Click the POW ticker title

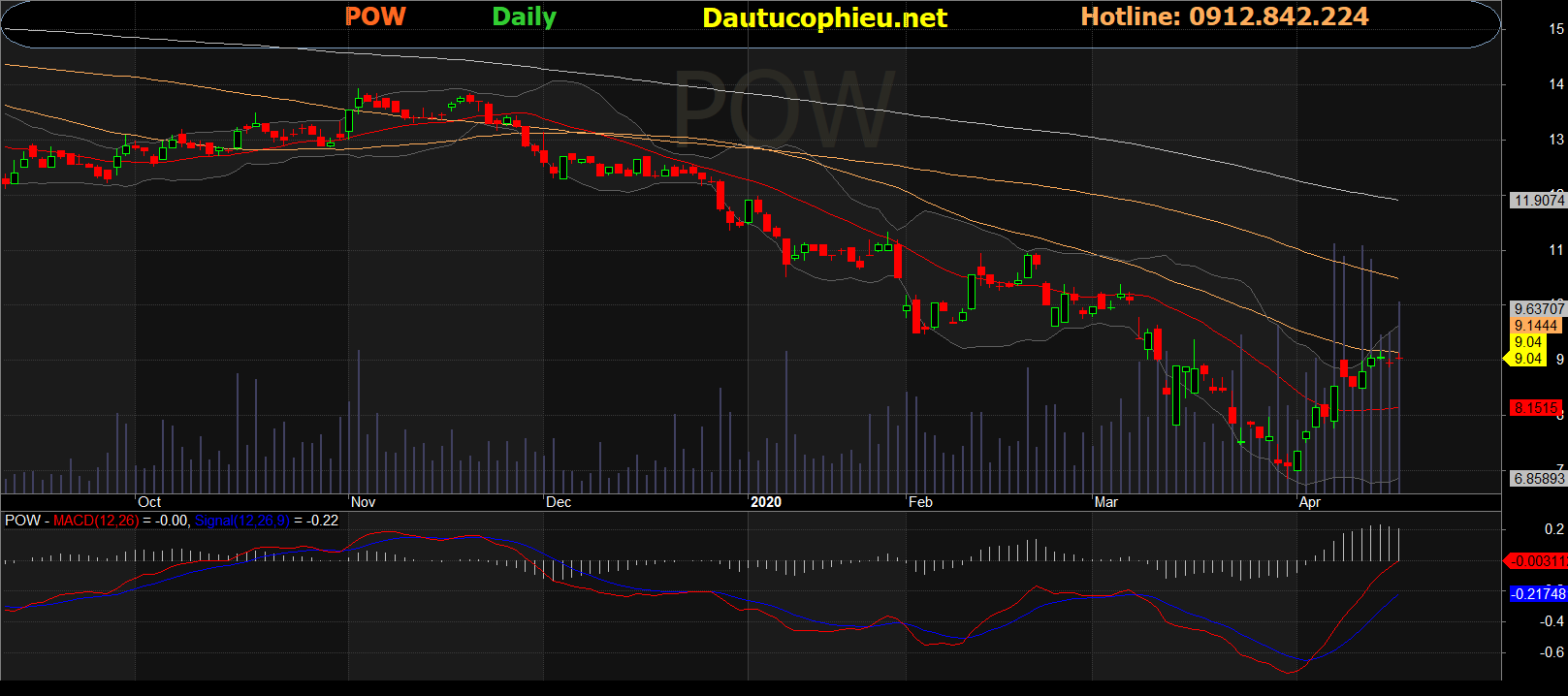click(x=375, y=16)
